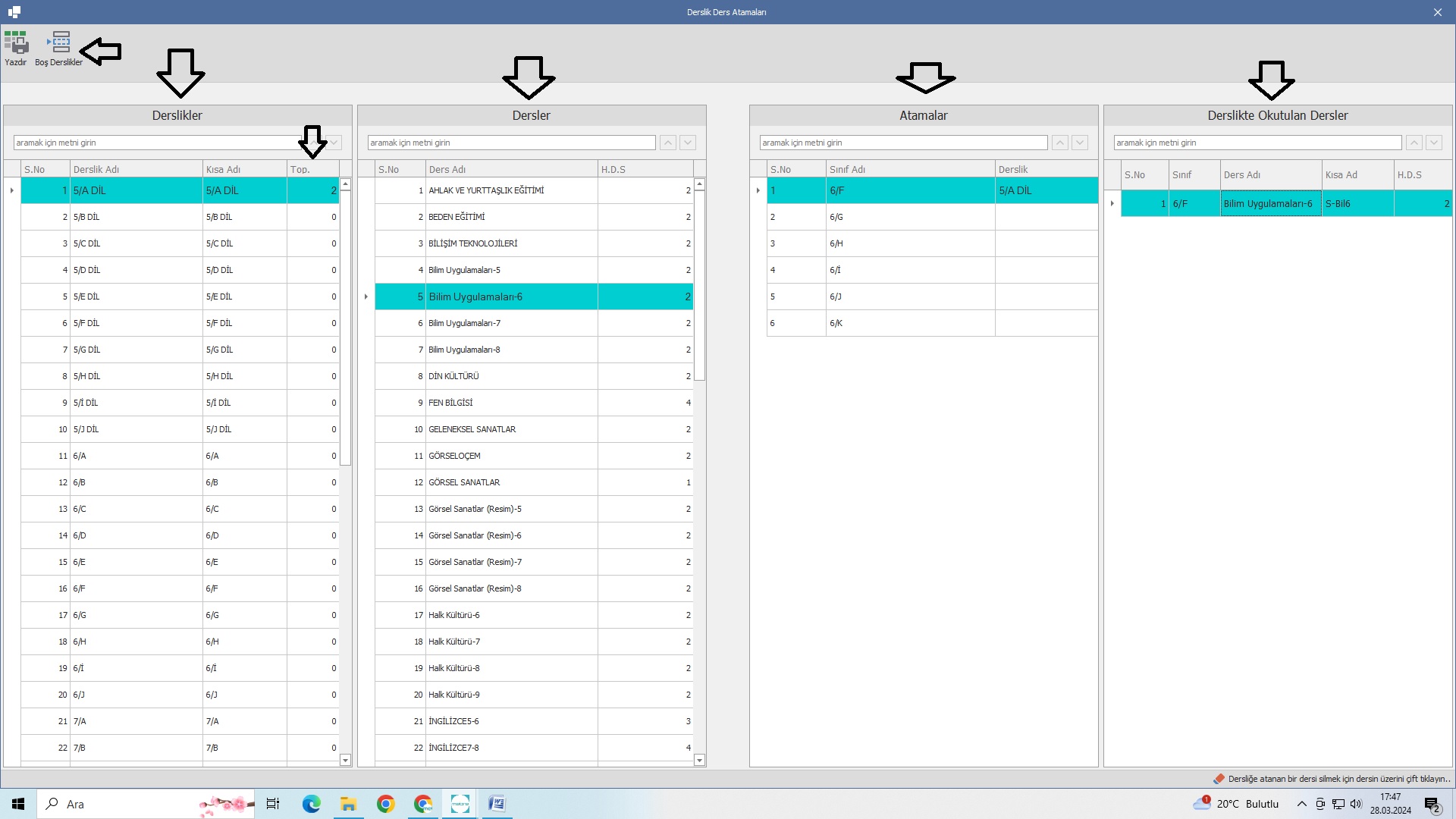Screen dimensions: 1456x819
Task: Click the Derslikler scrollbar down arrow
Action: pos(345,760)
